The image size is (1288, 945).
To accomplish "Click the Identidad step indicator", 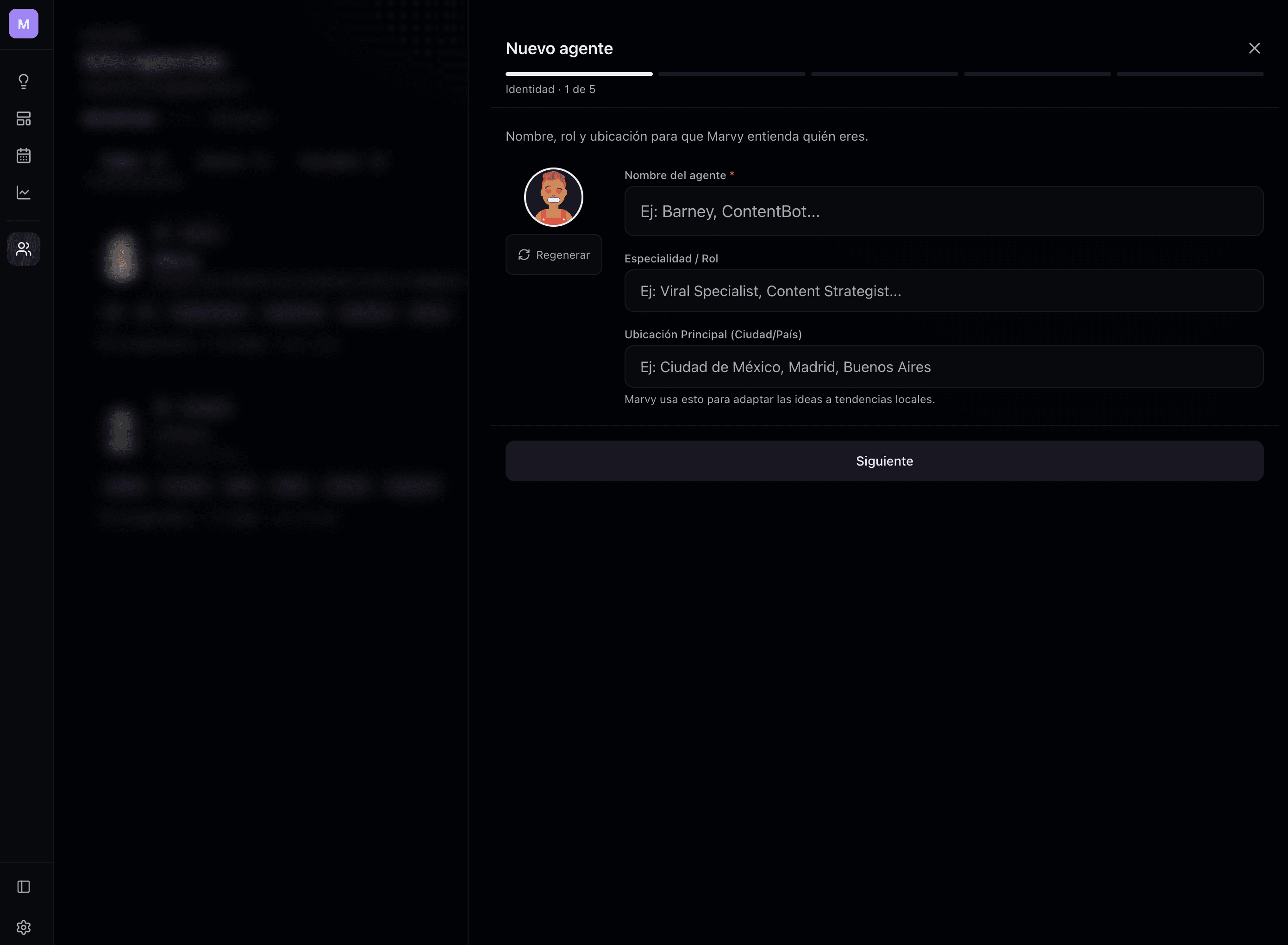I will [x=550, y=89].
